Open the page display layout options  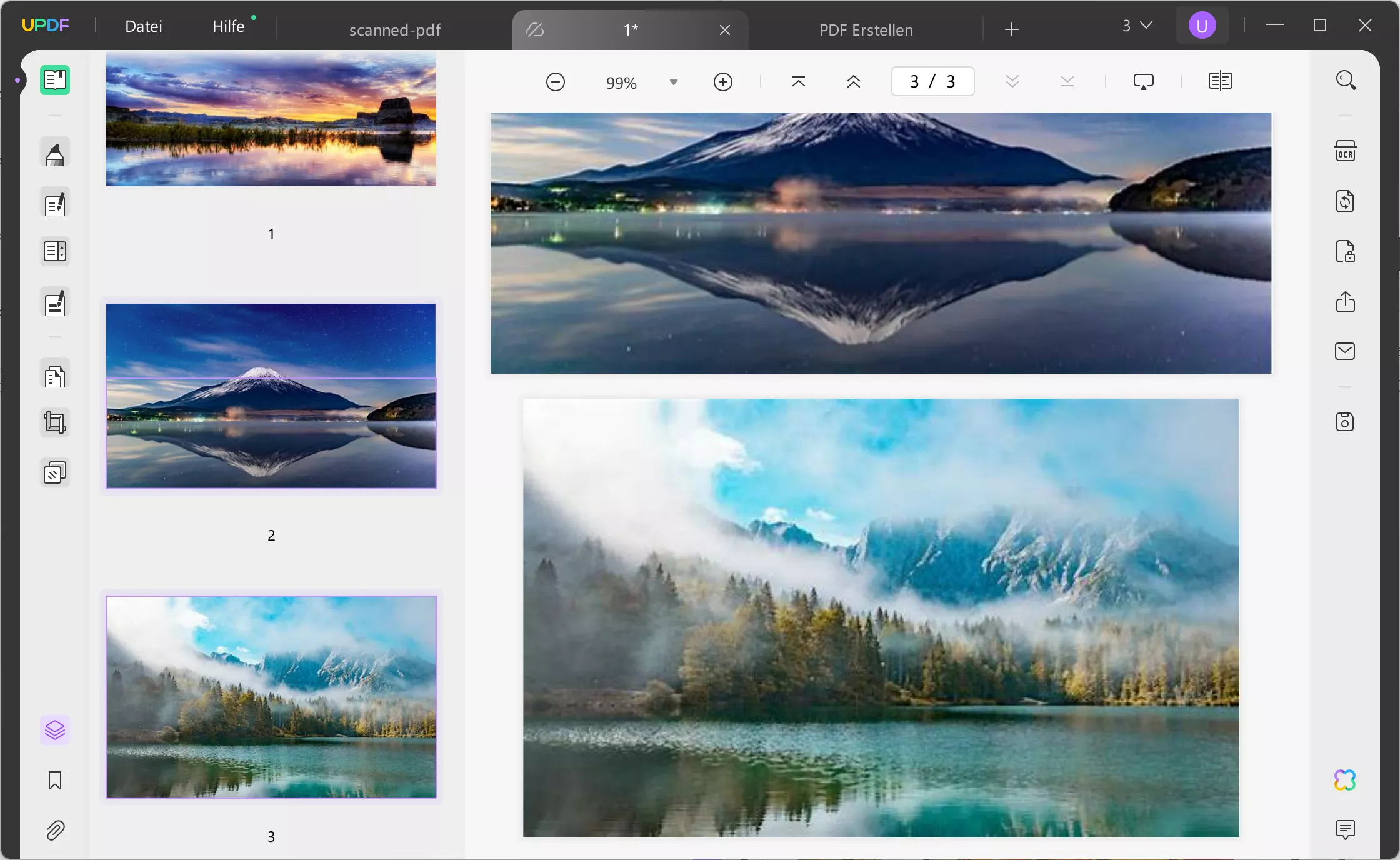1220,81
